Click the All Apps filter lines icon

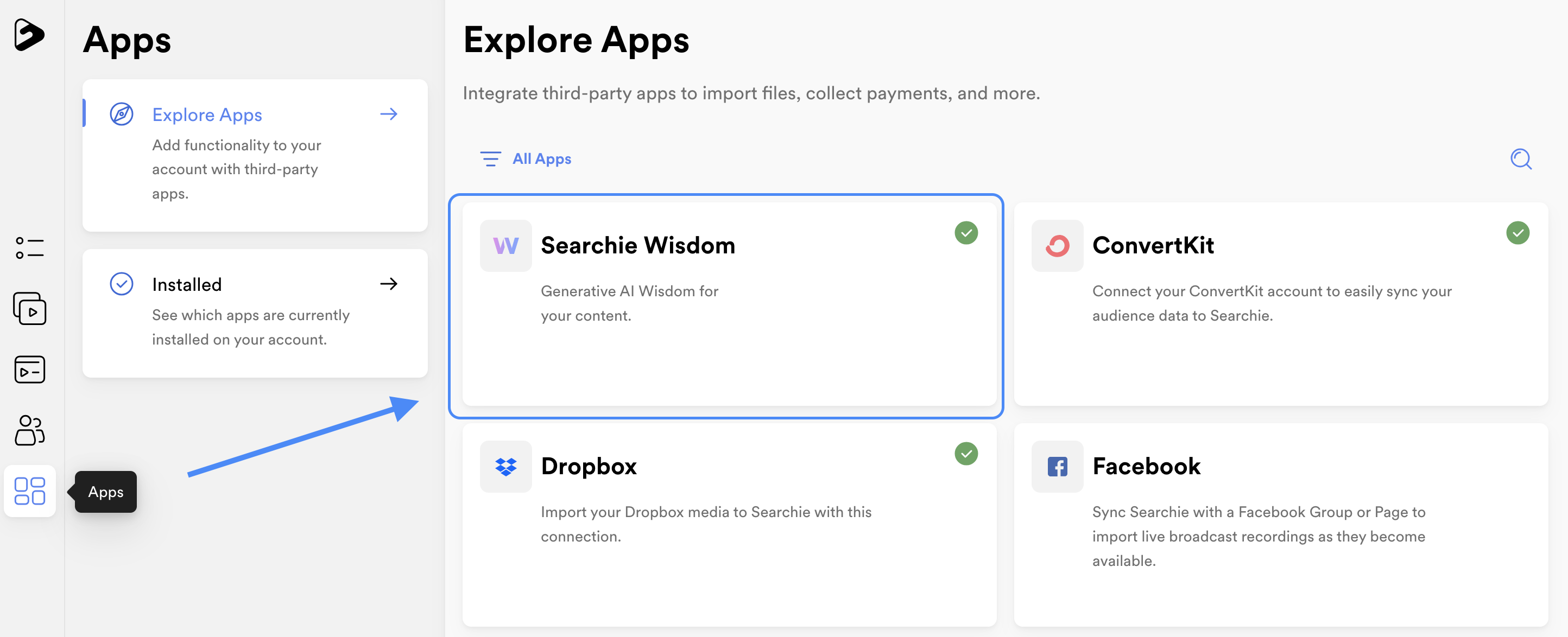point(490,159)
